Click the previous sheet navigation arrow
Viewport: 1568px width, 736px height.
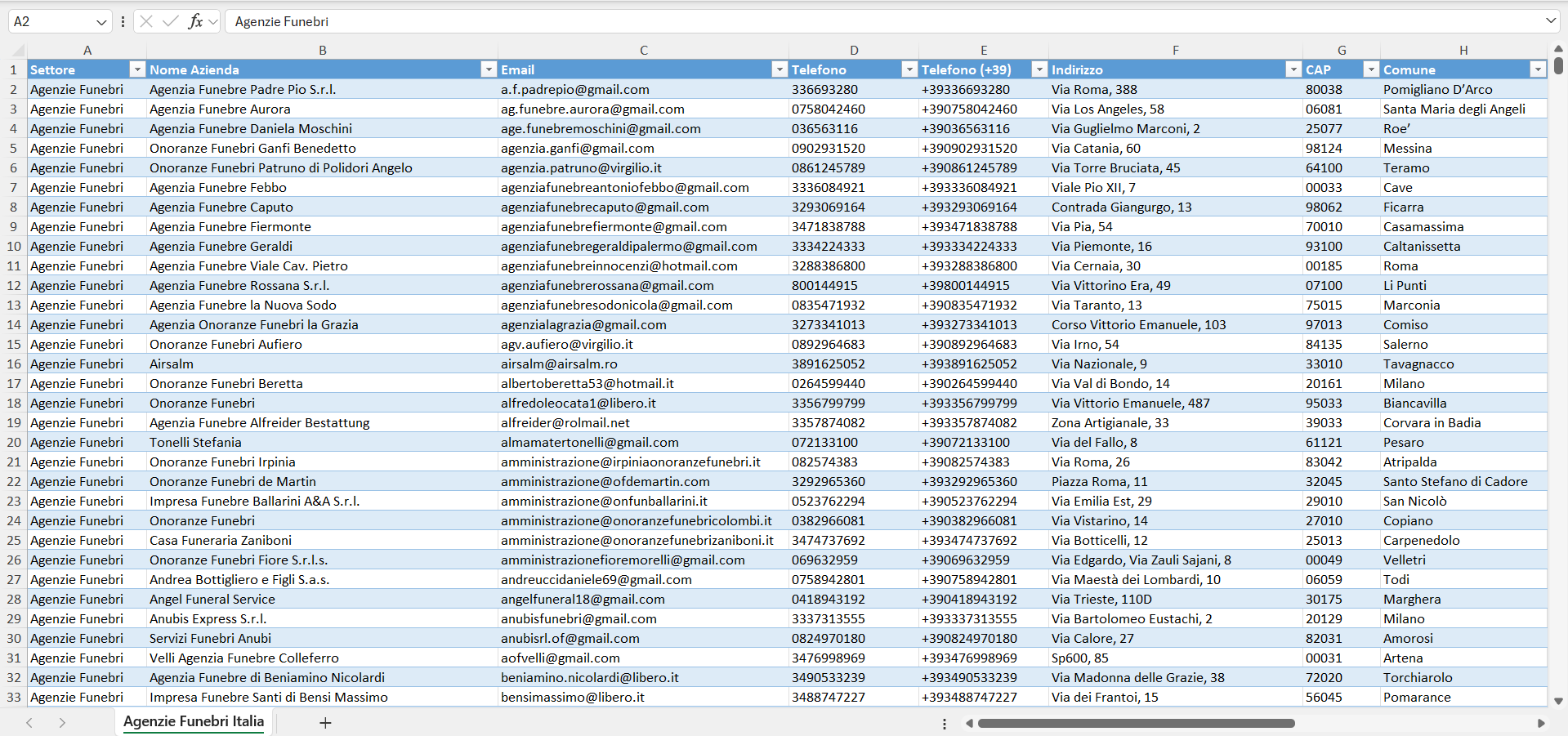29,723
